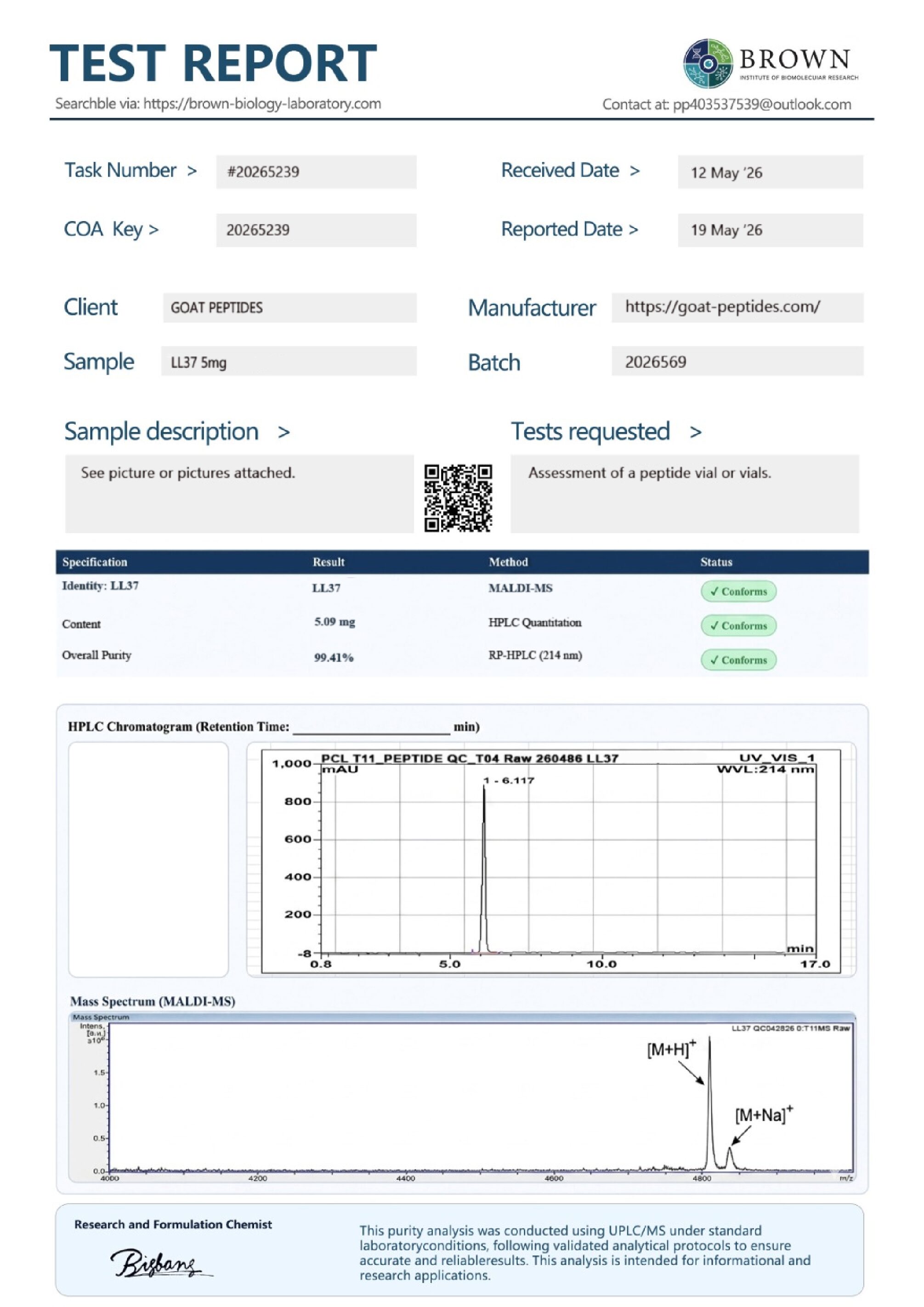
Task: Click the Status column header
Action: (716, 562)
